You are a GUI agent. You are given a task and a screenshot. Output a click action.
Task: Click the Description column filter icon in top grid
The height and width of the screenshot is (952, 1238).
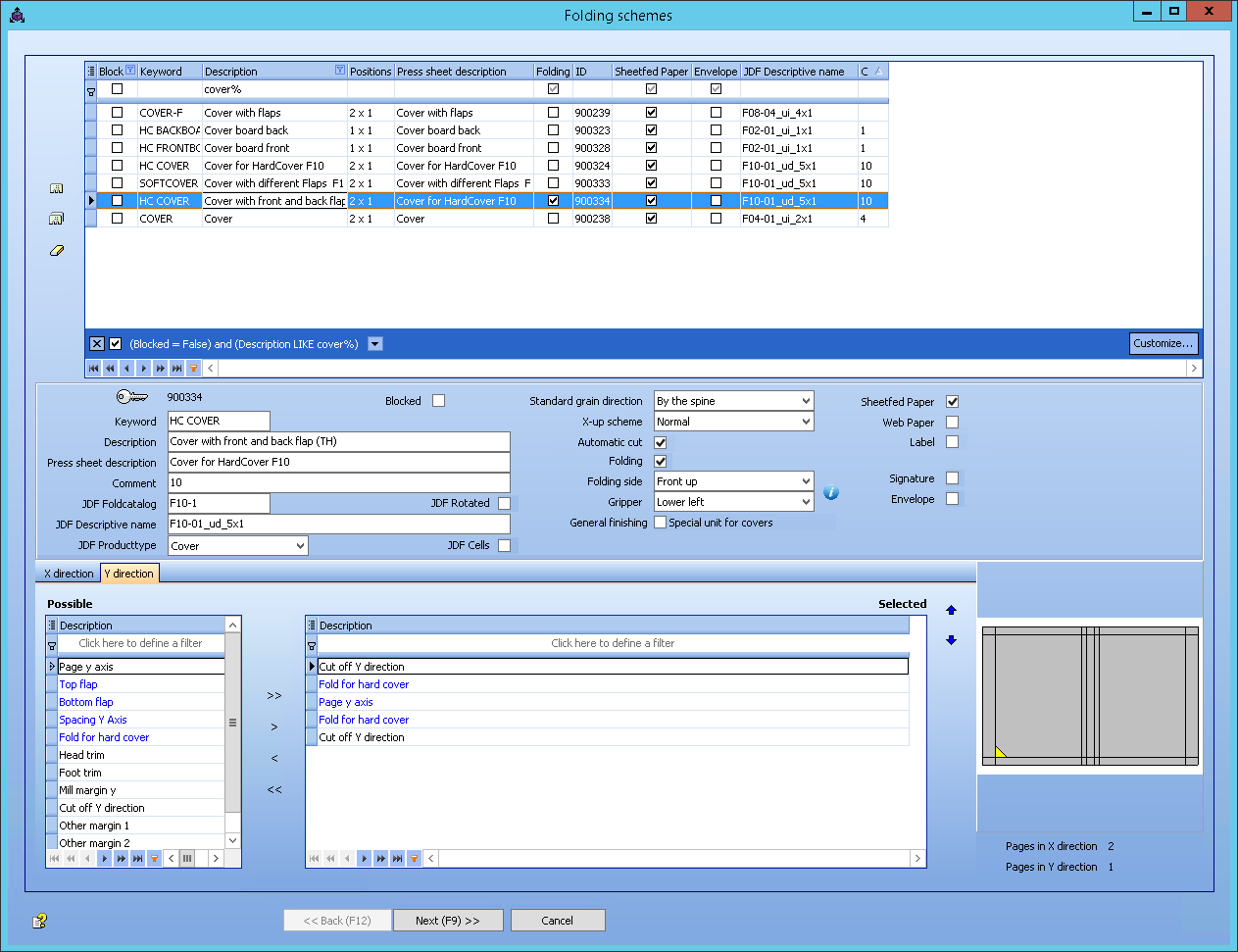[x=340, y=71]
